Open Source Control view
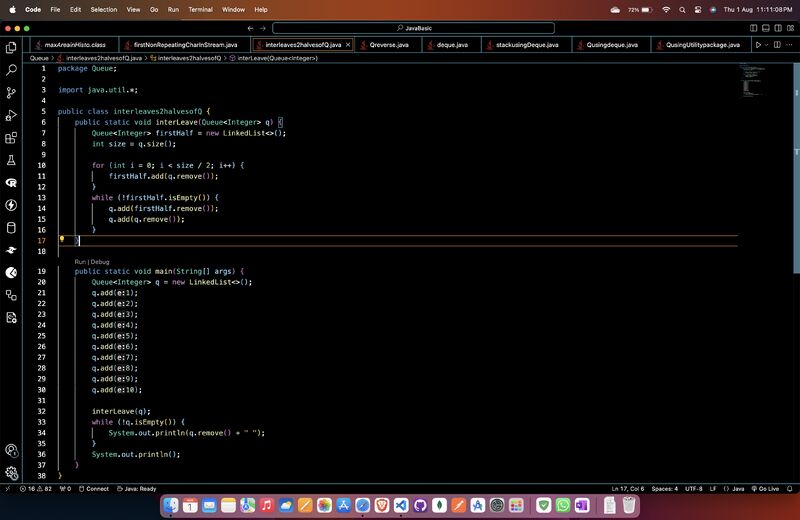Viewport: 800px width, 520px height. click(x=11, y=93)
